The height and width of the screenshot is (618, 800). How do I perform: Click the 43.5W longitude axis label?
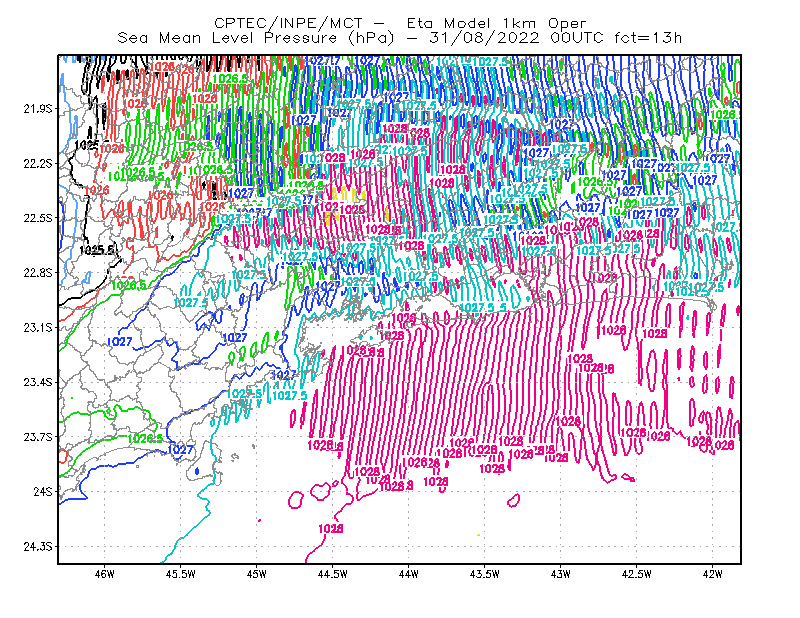485,574
